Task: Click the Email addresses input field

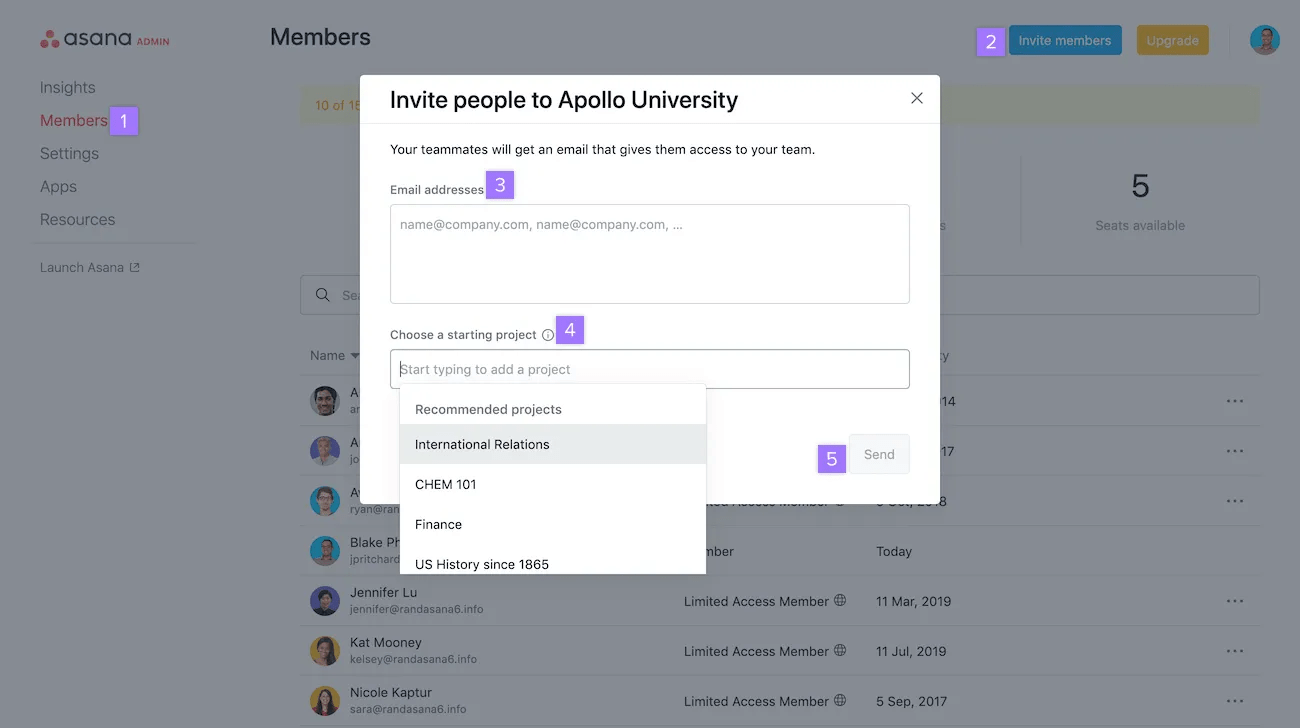Action: tap(650, 253)
